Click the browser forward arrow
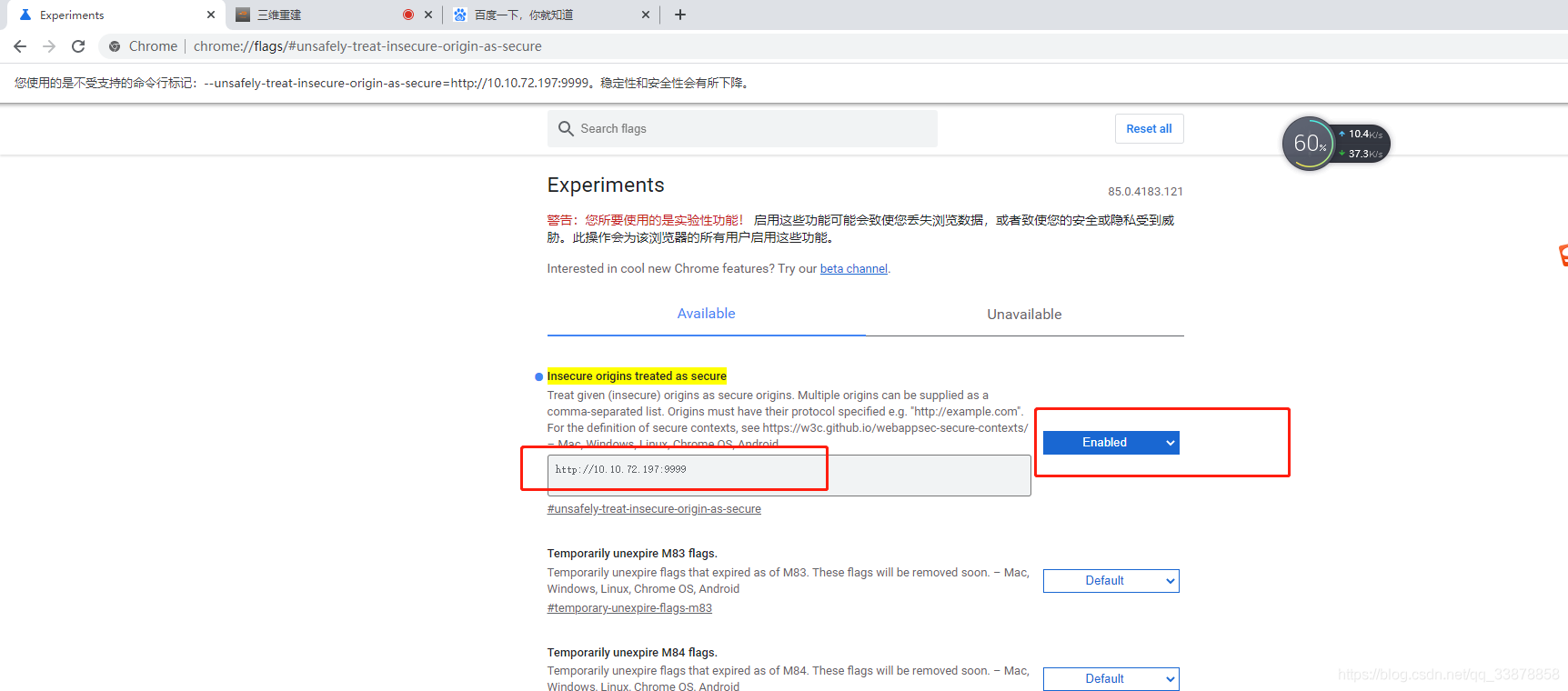This screenshot has width=1568, height=691. click(x=49, y=46)
